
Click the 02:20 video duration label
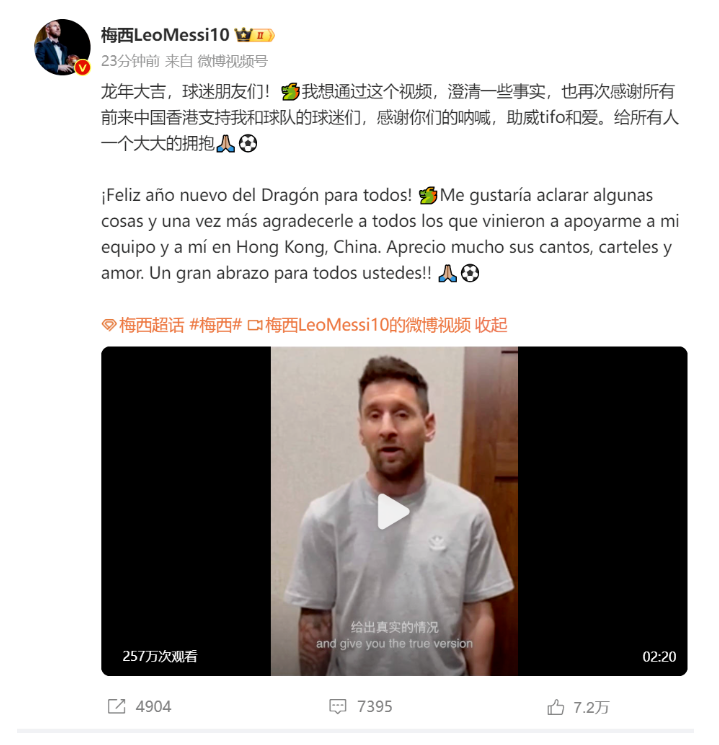659,657
